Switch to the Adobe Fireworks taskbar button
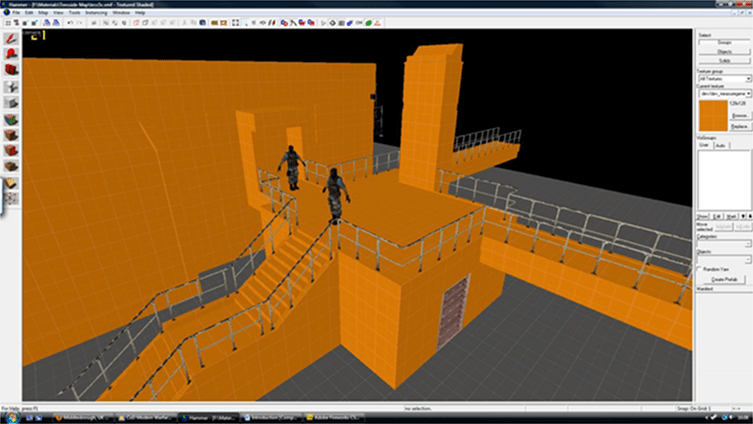 pos(332,418)
